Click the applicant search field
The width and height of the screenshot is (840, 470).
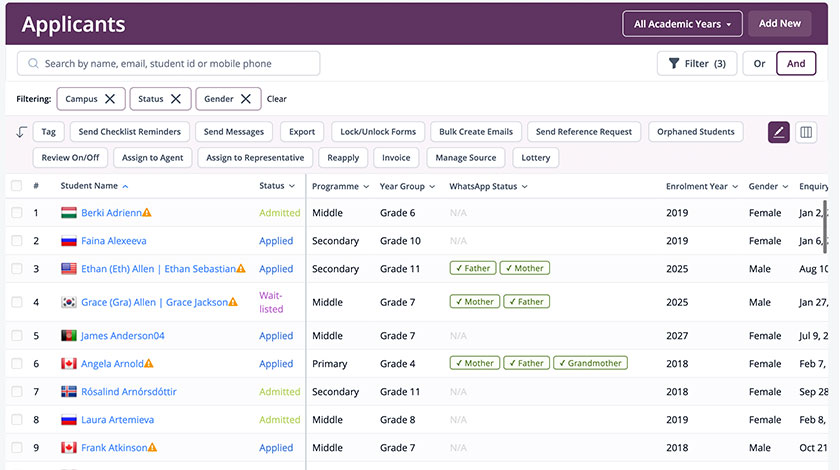click(x=169, y=63)
